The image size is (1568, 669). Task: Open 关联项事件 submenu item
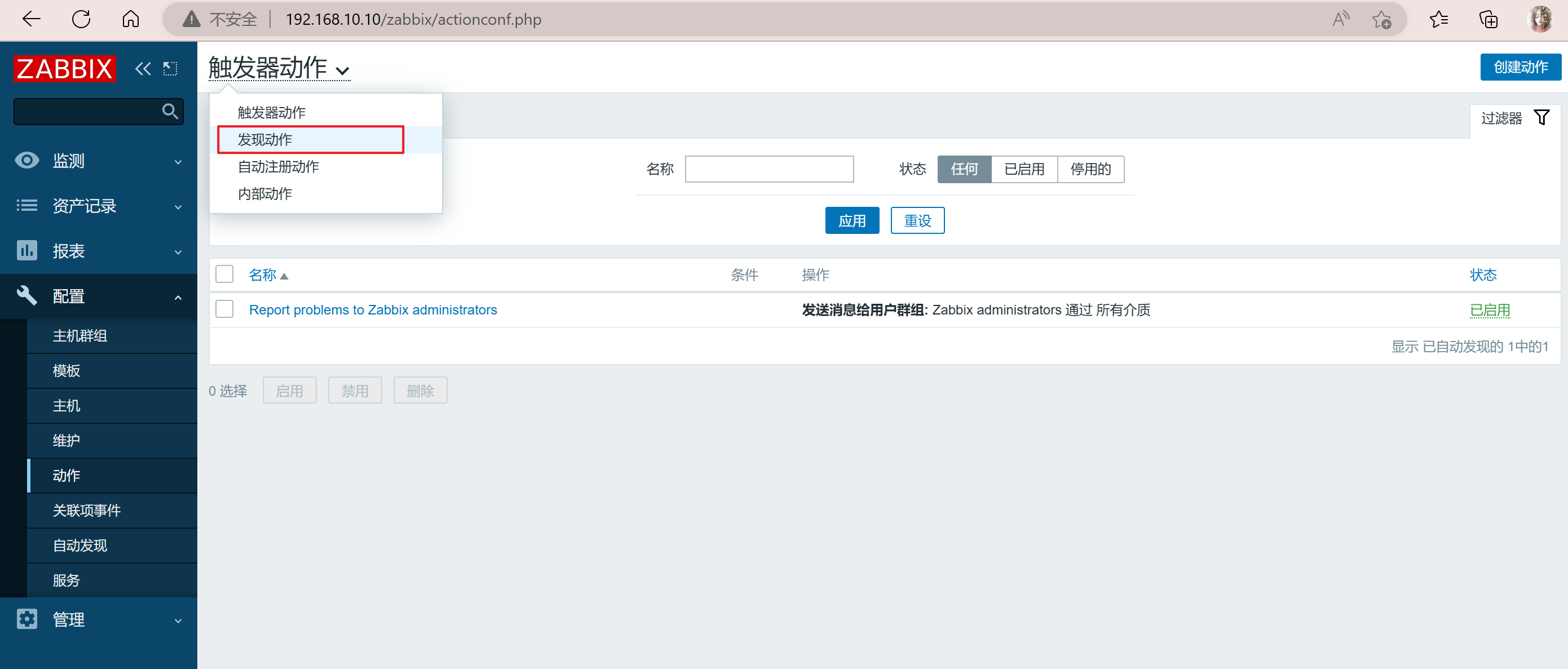(x=112, y=510)
